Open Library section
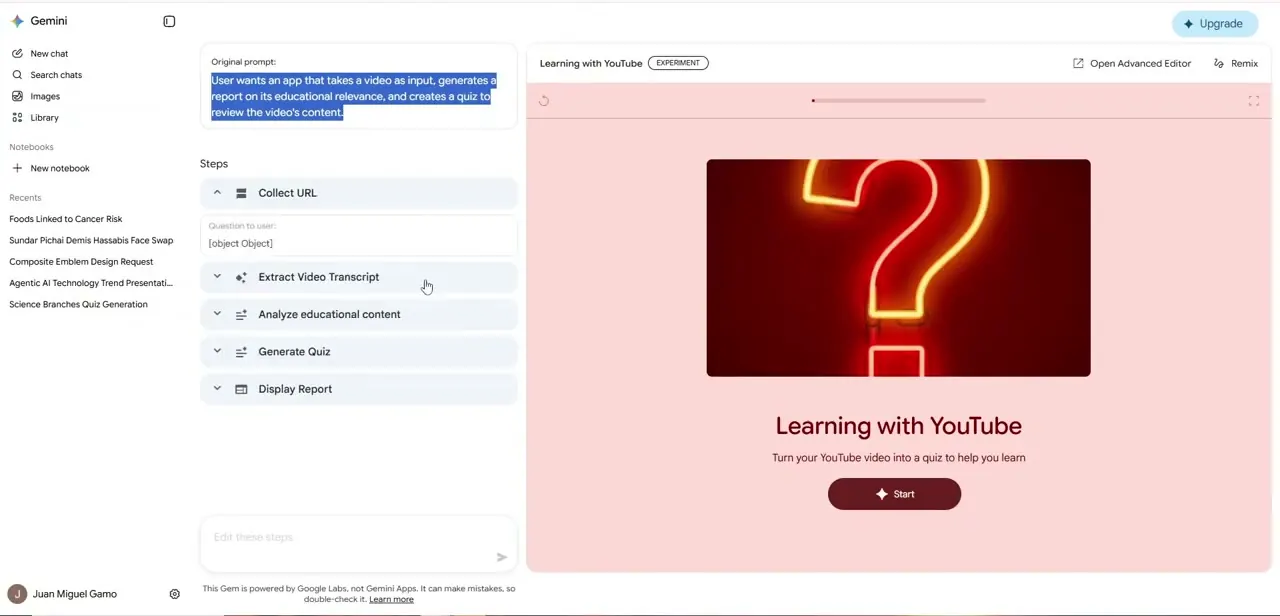This screenshot has height=616, width=1280. pos(44,118)
